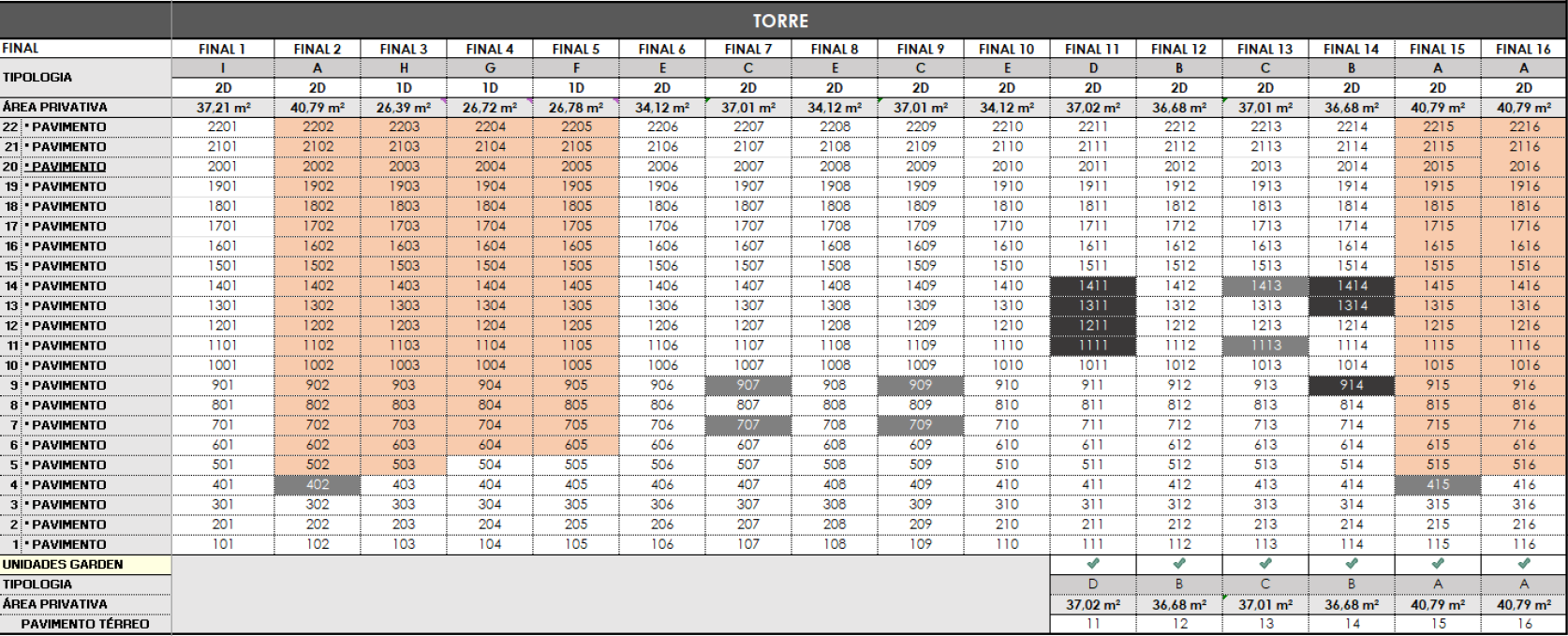This screenshot has height=636, width=1568.
Task: Click the PAVIMENTO TÉRREO row label
Action: click(x=84, y=624)
